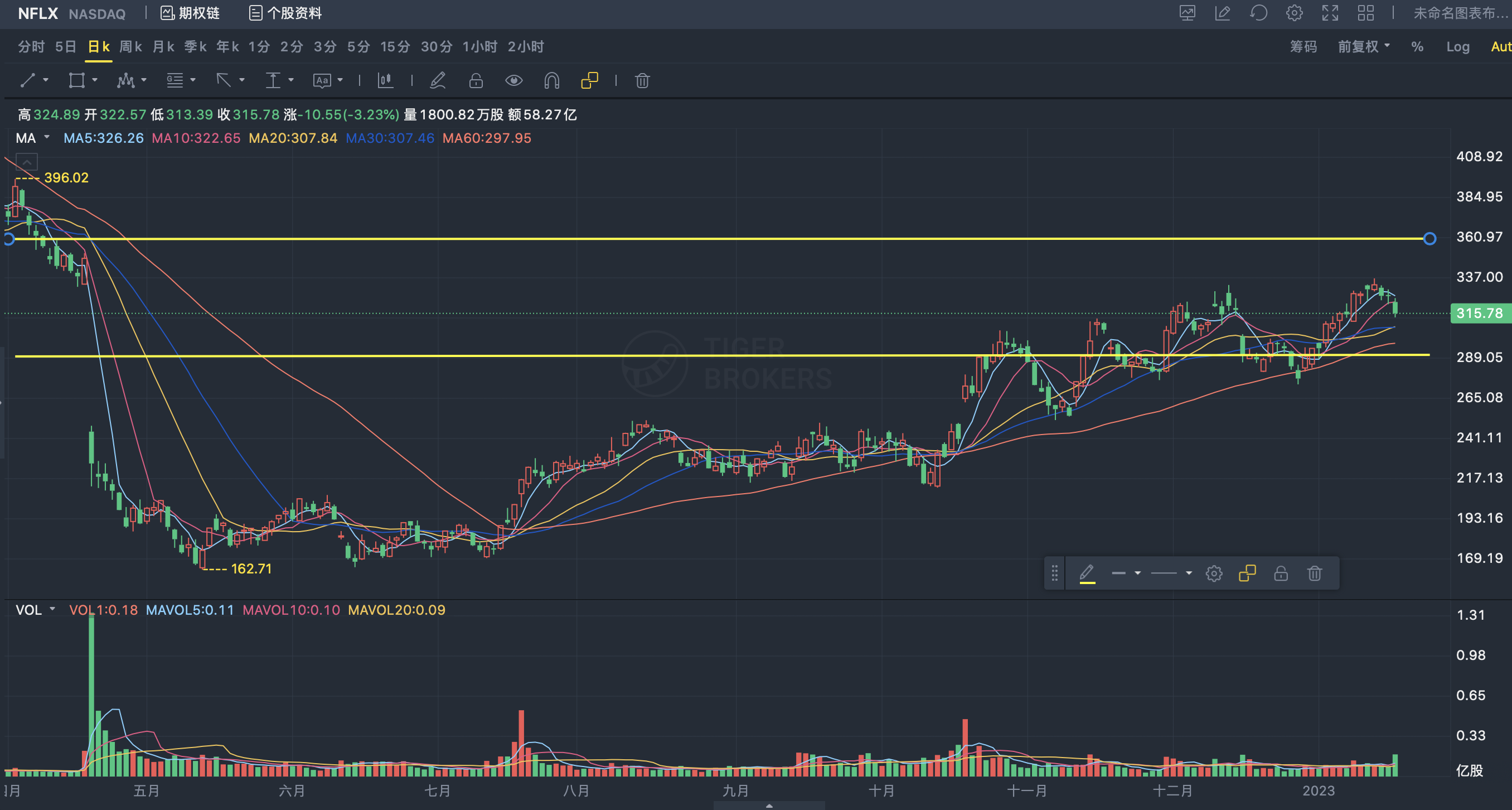Click the 未命名图表布局 layout name
The image size is (1512, 810).
[1461, 13]
